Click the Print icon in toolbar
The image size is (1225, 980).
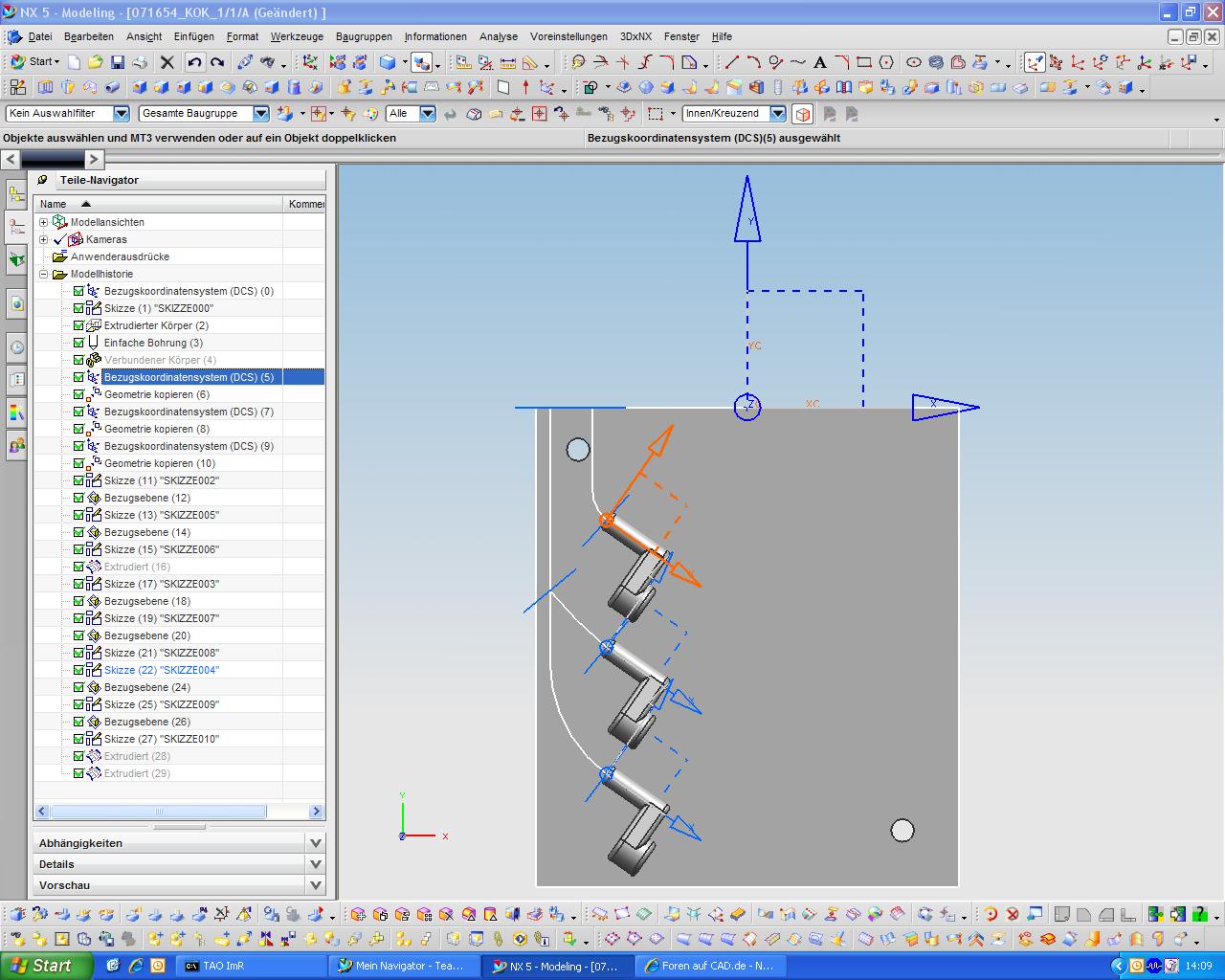(141, 62)
